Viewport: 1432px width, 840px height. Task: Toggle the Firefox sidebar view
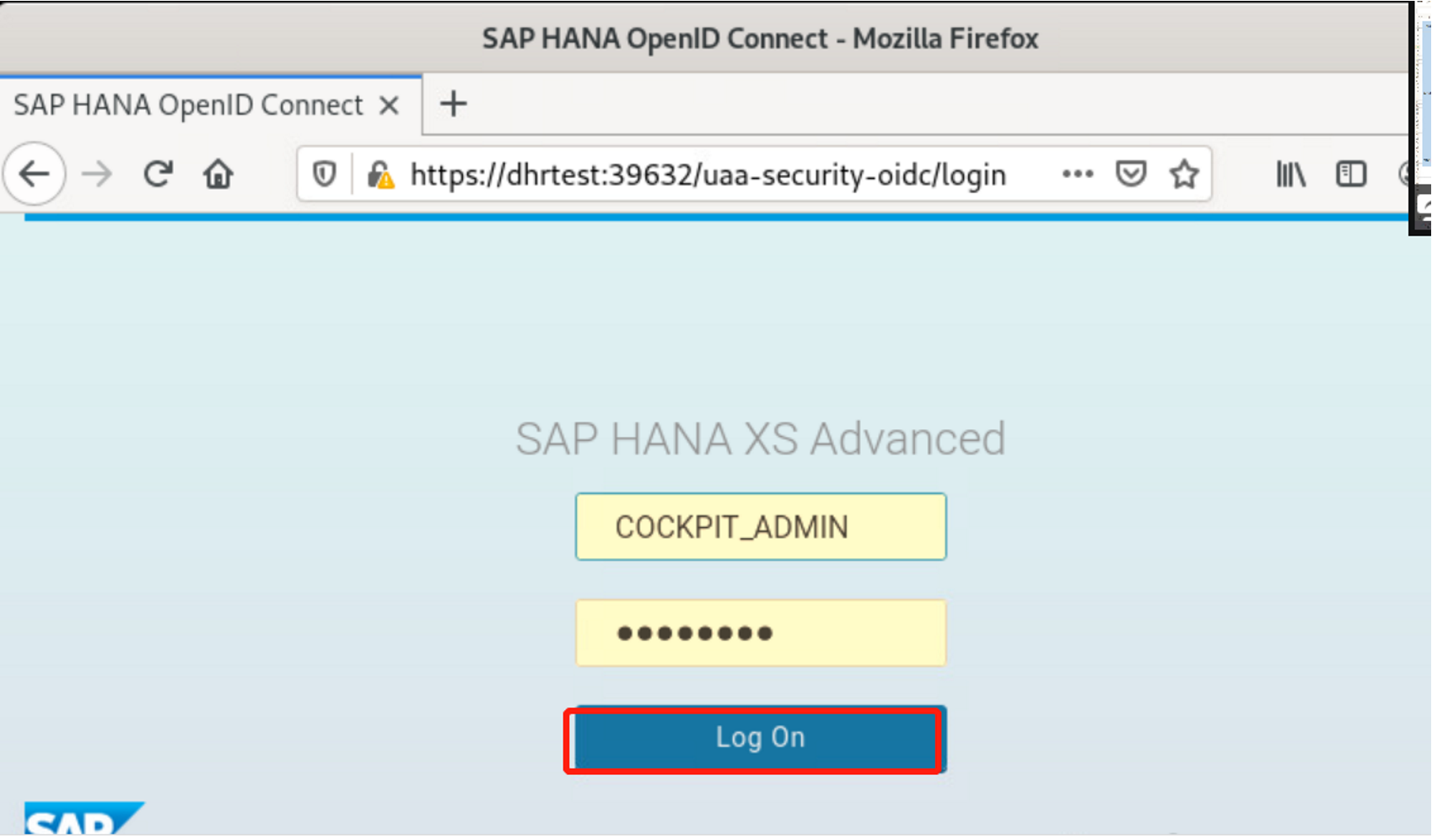[x=1350, y=175]
